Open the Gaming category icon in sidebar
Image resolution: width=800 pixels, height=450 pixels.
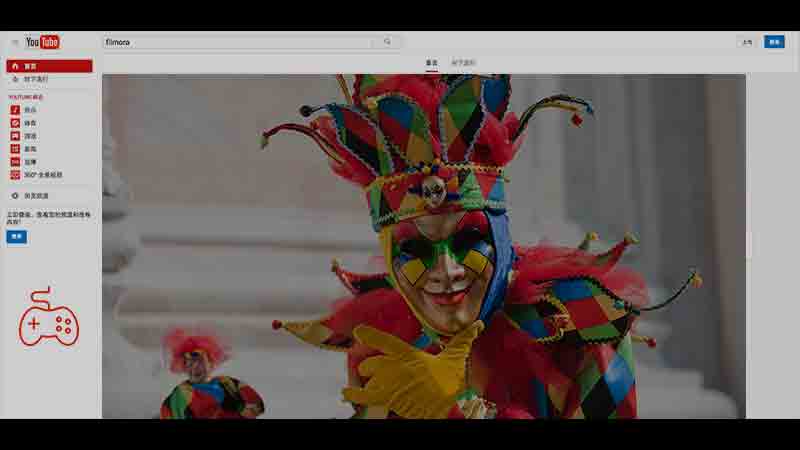pos(15,136)
